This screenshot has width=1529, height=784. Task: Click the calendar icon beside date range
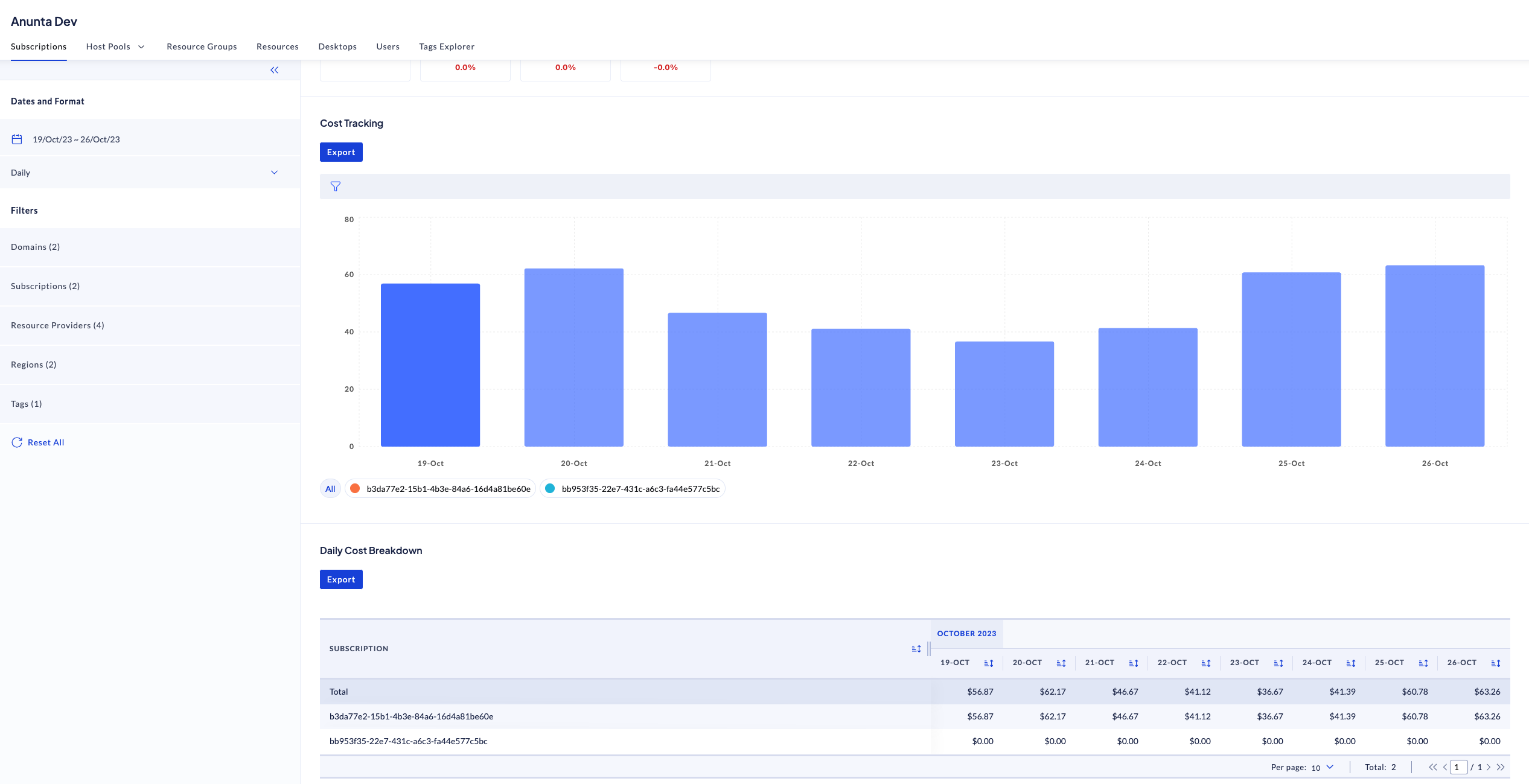point(17,139)
